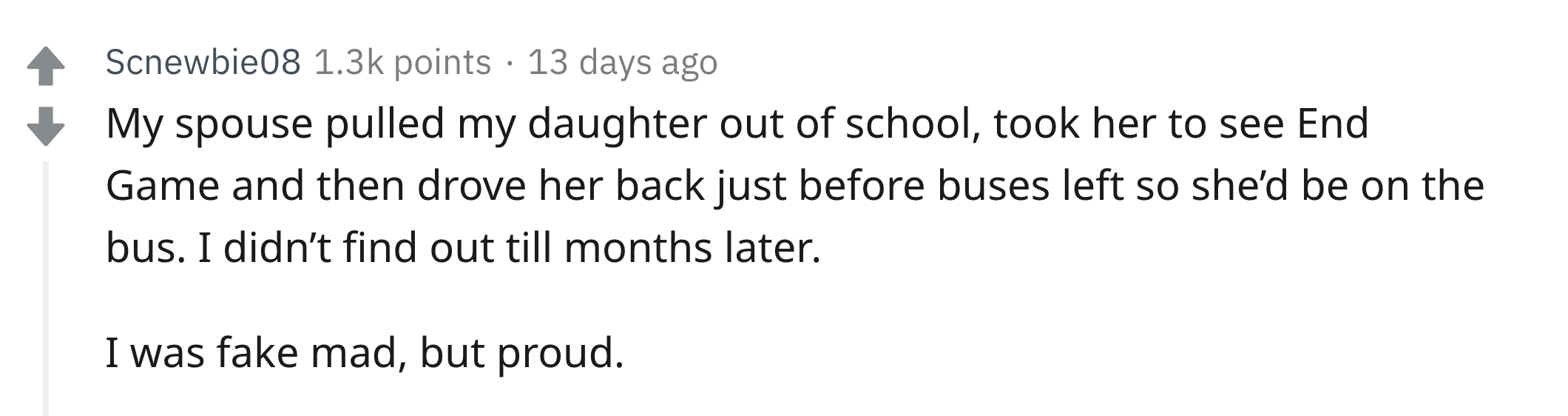Click the word 'spouse' in the comment
1568x416 pixels.
click(243, 125)
